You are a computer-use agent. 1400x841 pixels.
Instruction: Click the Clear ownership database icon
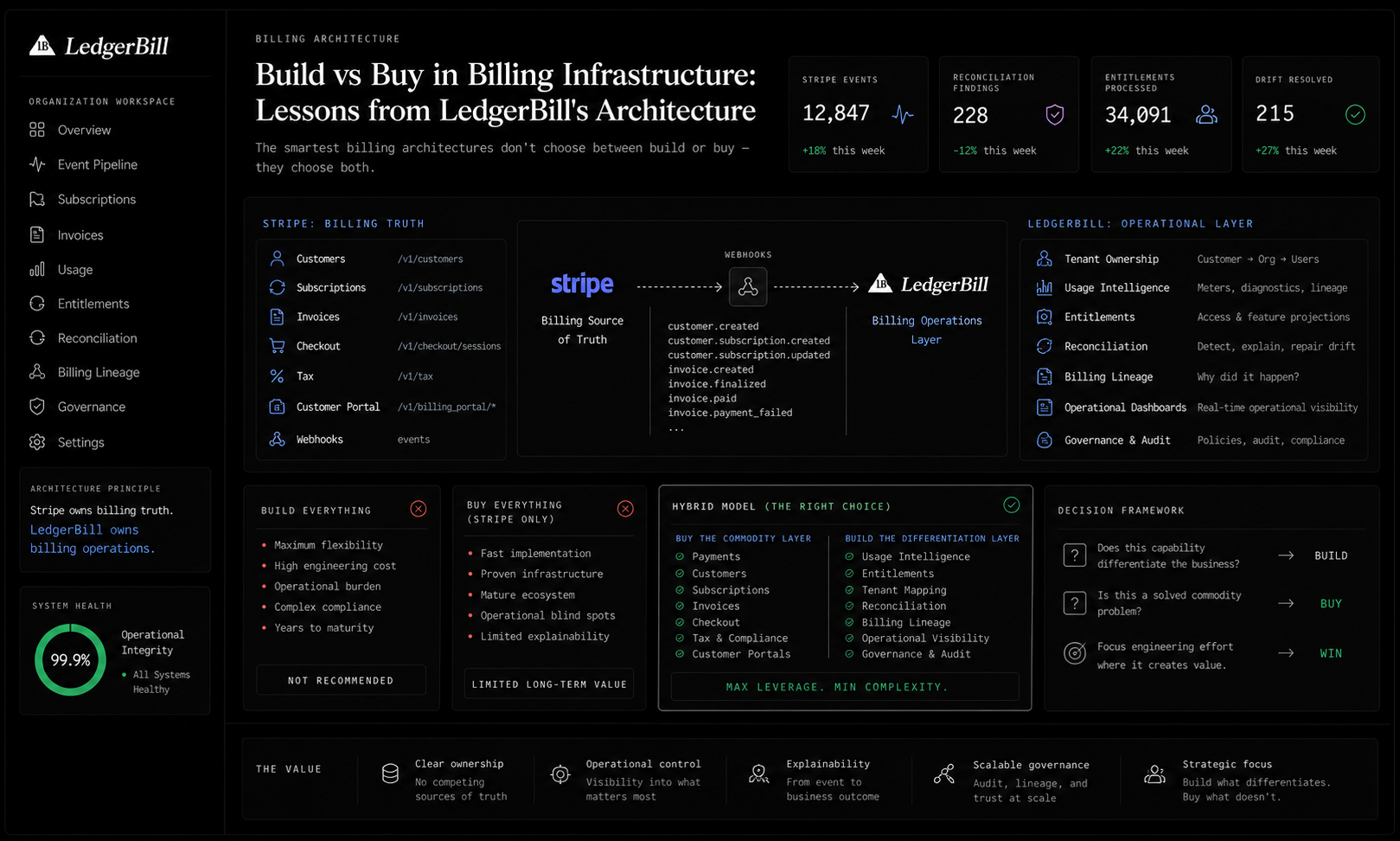tap(390, 774)
